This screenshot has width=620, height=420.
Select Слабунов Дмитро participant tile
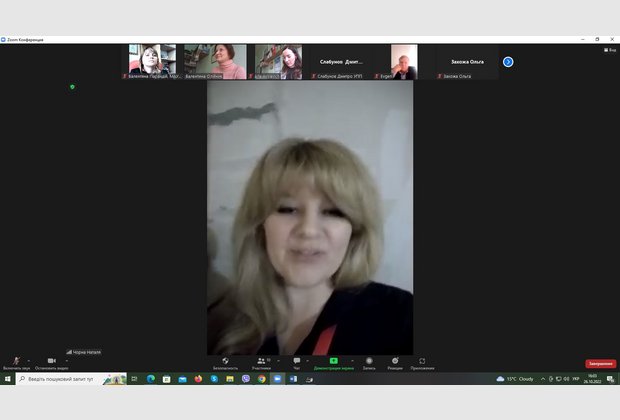341,62
